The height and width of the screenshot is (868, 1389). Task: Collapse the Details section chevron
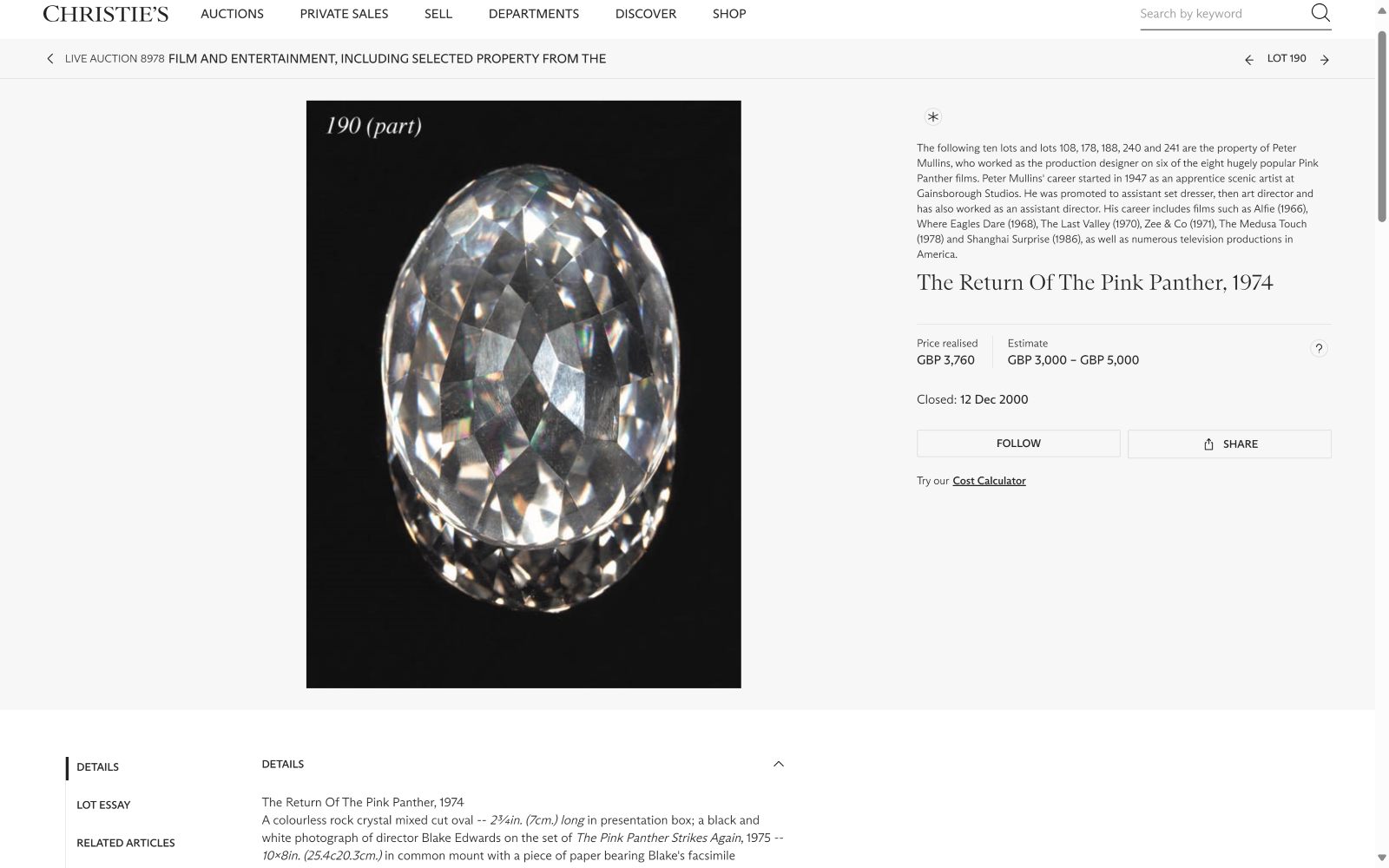coord(779,765)
